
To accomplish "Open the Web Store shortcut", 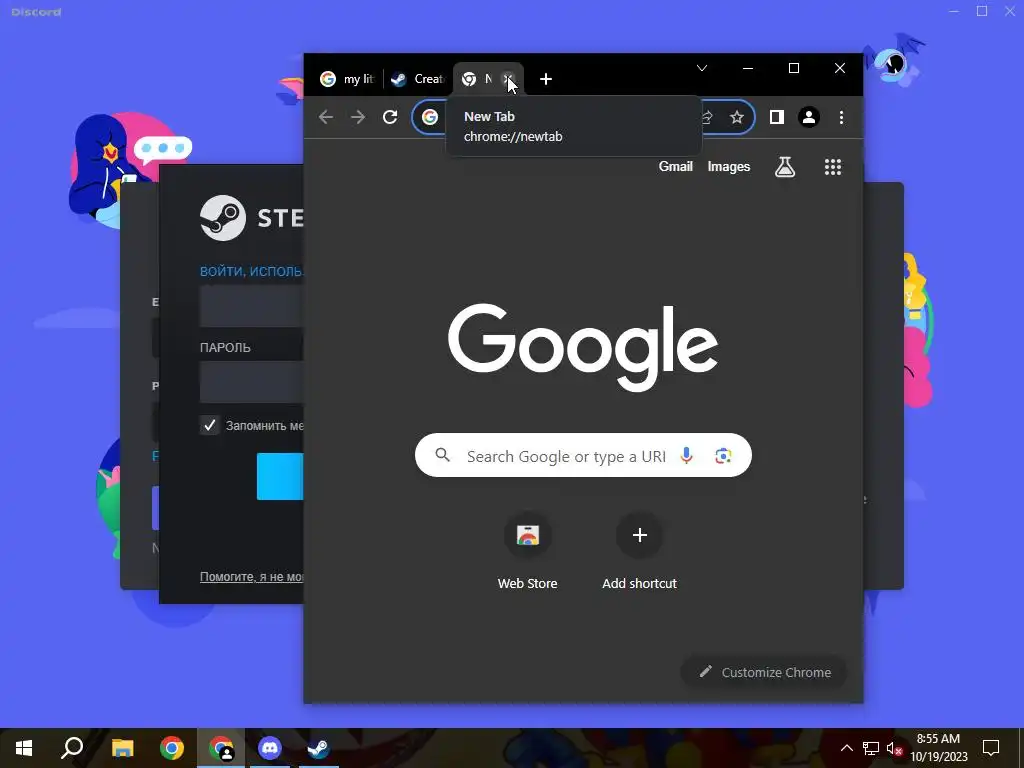I will point(528,553).
